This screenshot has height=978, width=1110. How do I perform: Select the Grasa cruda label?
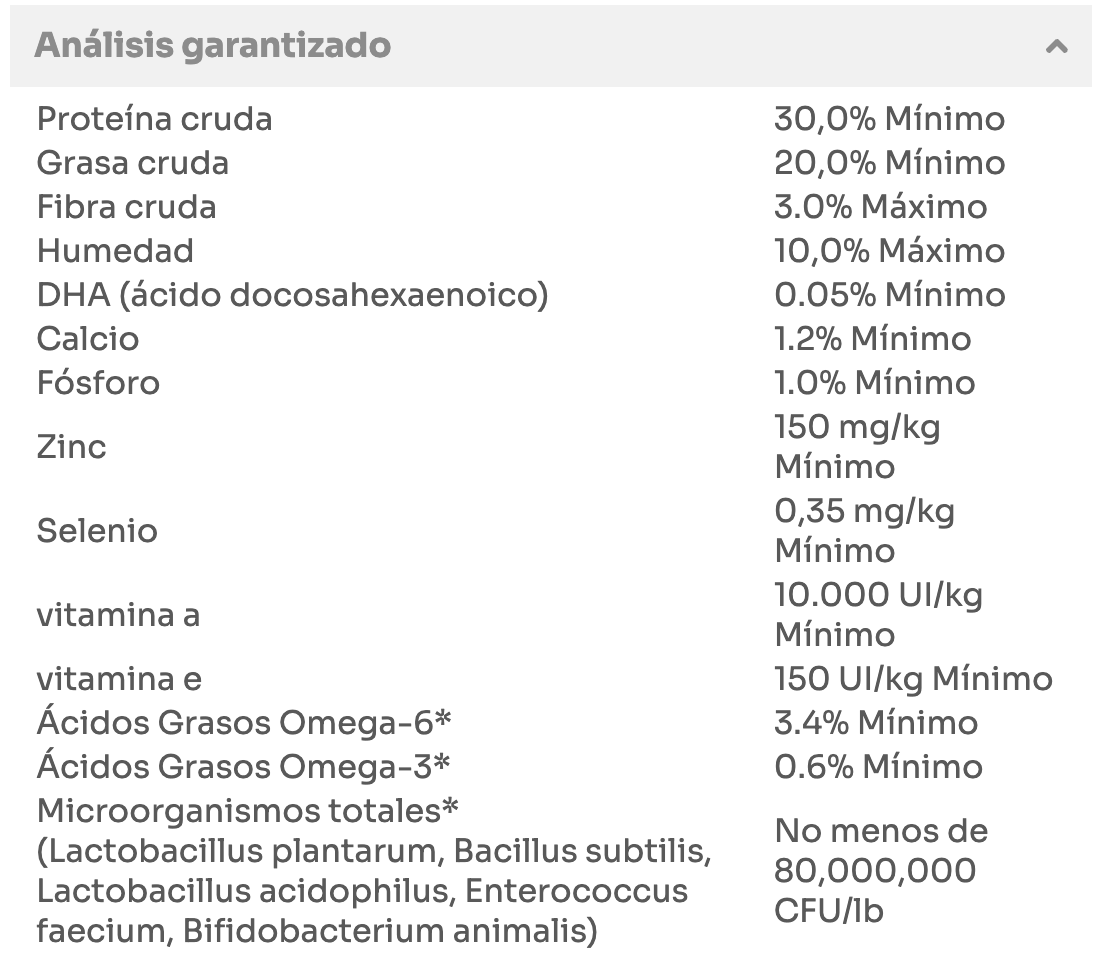[x=132, y=163]
